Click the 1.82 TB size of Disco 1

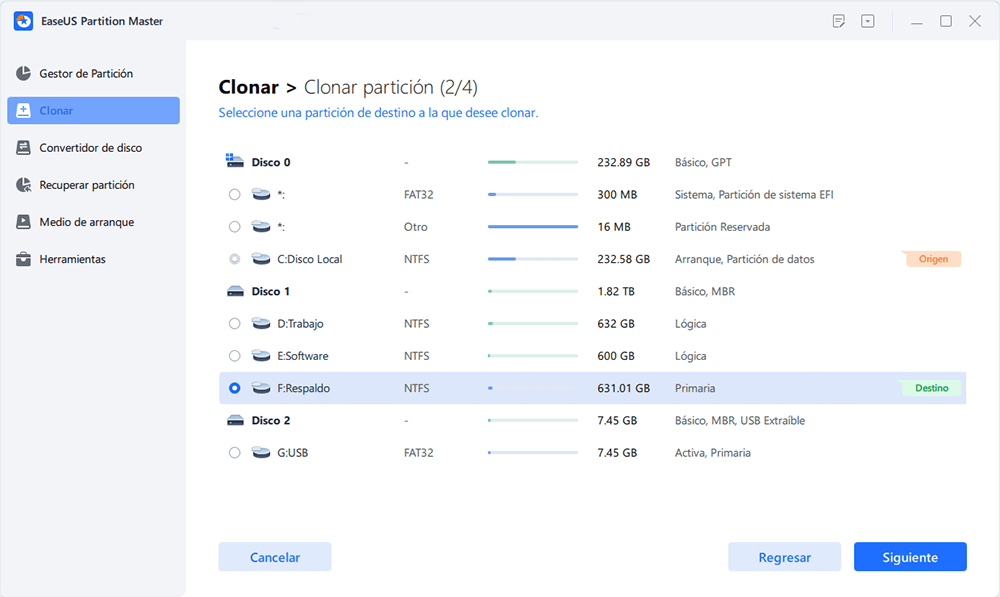click(x=616, y=291)
